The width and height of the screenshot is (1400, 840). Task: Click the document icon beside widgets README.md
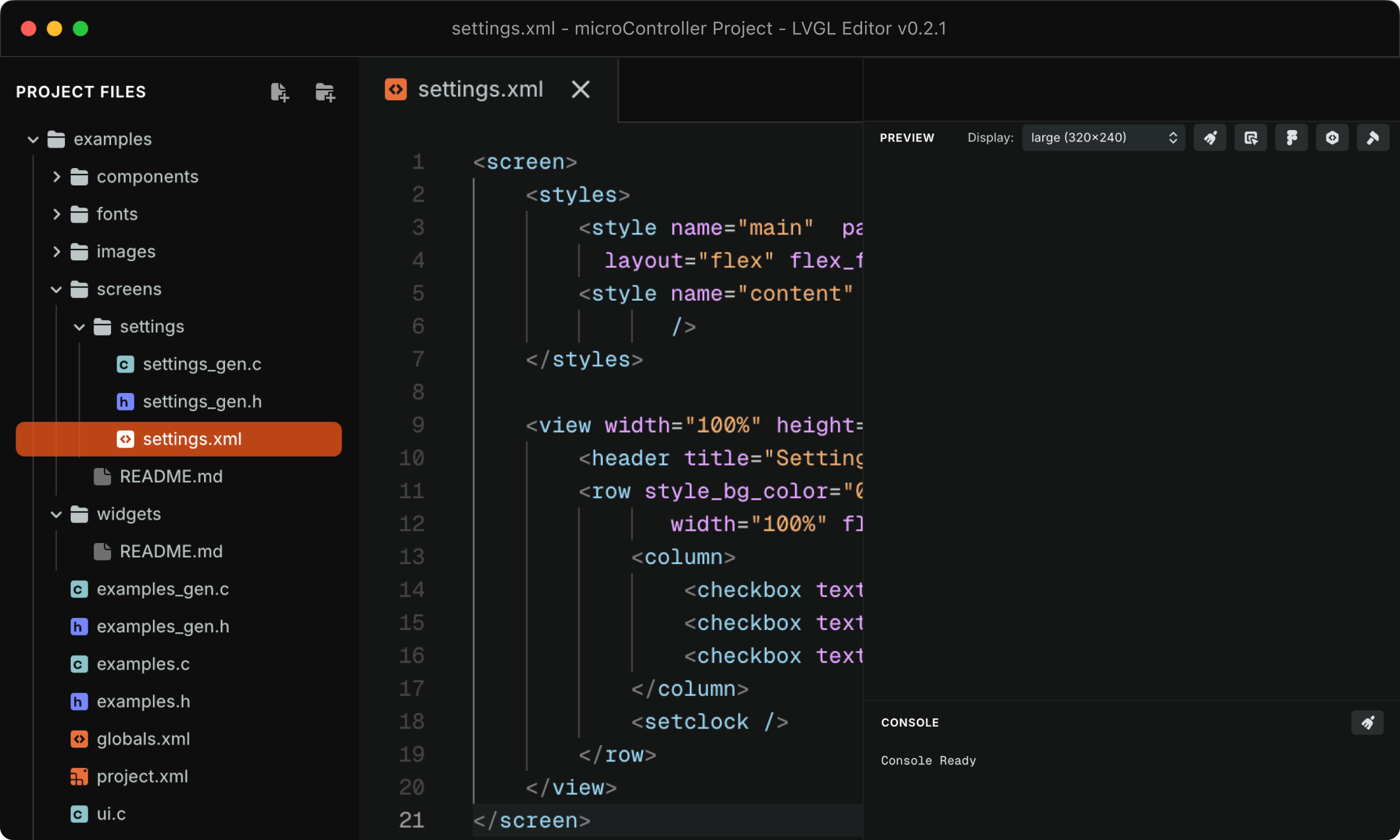pos(102,551)
